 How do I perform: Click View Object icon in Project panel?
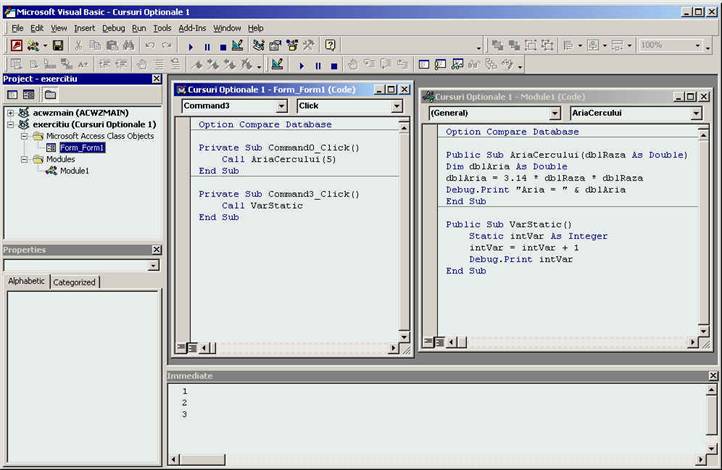[x=29, y=95]
